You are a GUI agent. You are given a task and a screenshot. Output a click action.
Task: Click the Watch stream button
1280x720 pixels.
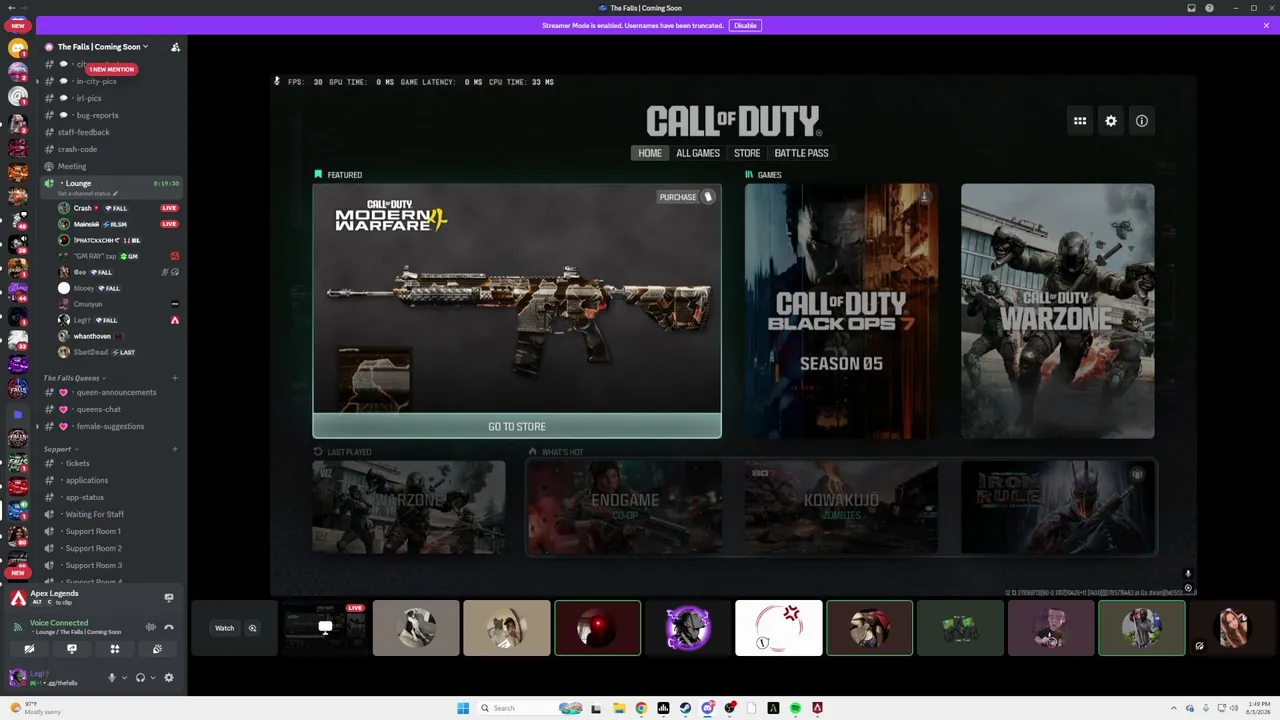point(224,628)
